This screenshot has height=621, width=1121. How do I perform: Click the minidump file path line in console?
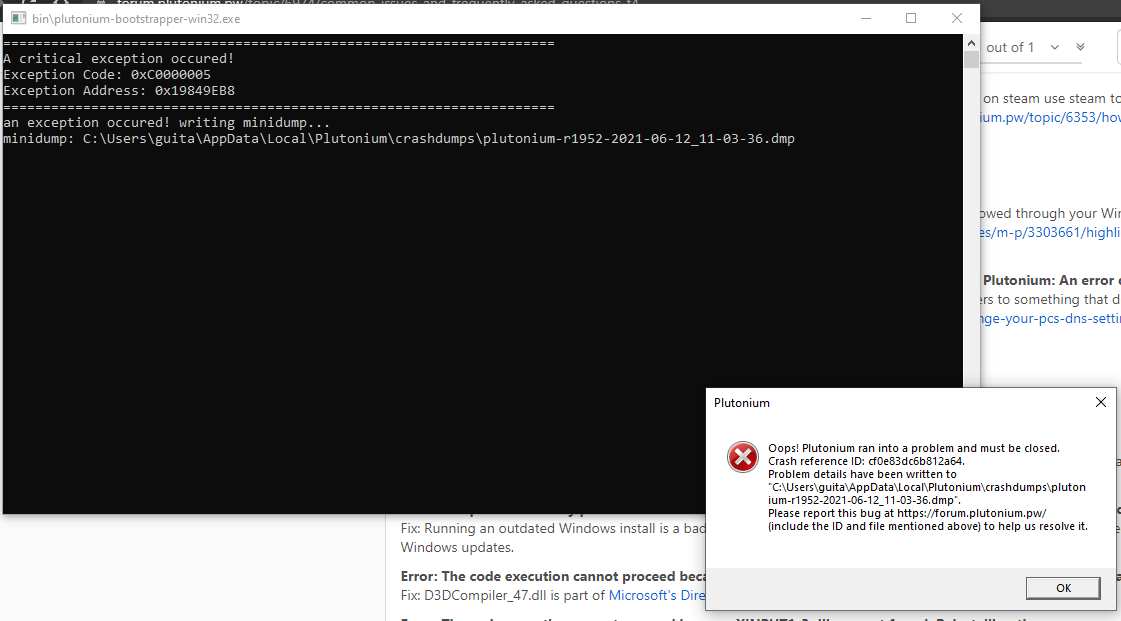[399, 139]
